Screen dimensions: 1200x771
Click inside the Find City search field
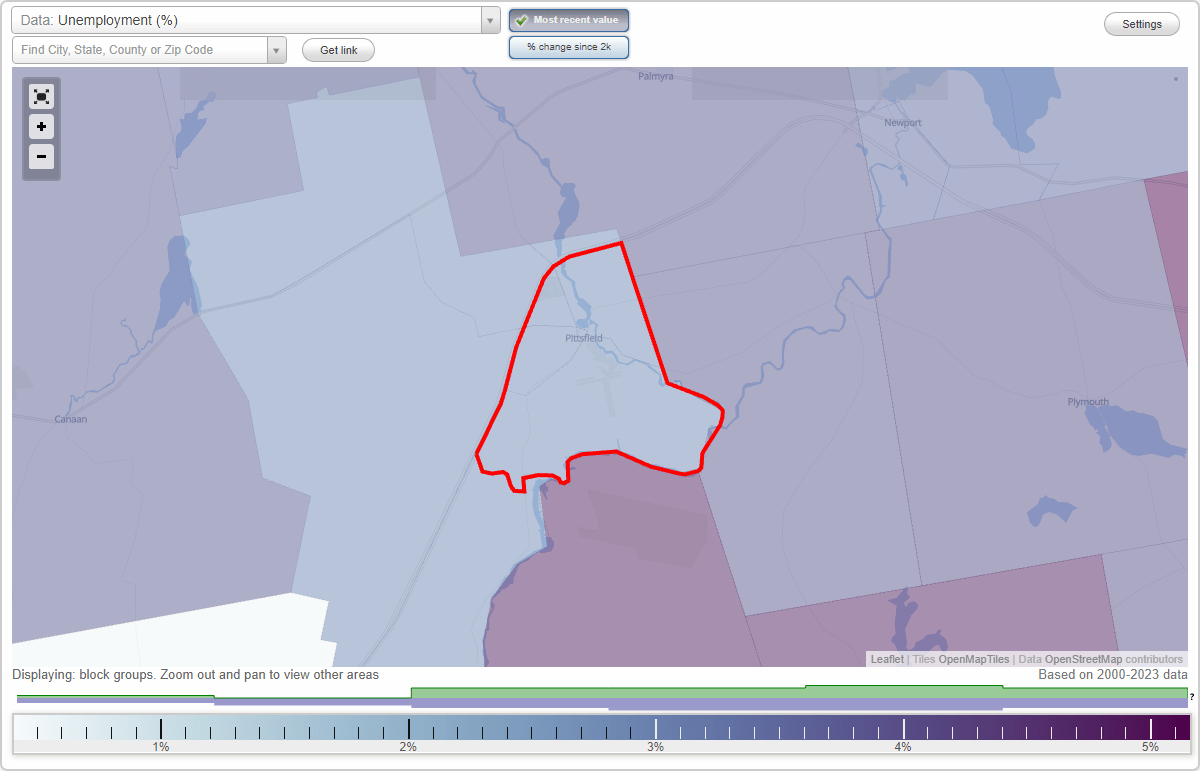pos(140,49)
